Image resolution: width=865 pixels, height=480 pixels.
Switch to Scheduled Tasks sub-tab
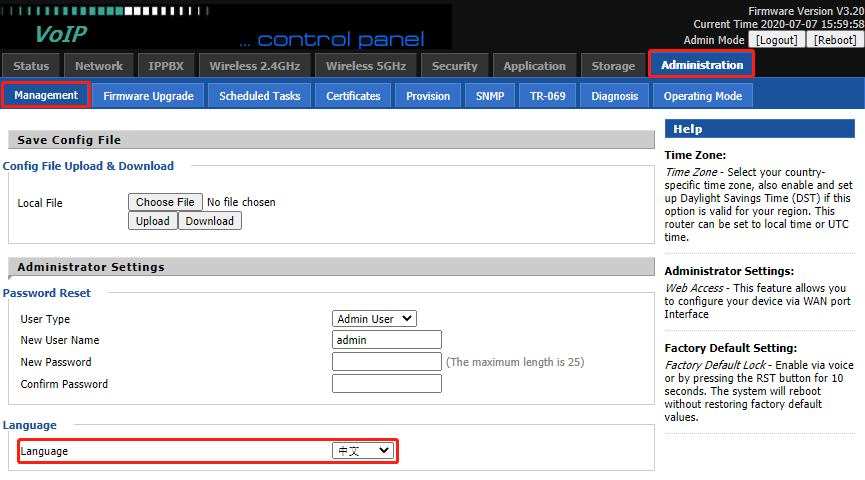259,96
